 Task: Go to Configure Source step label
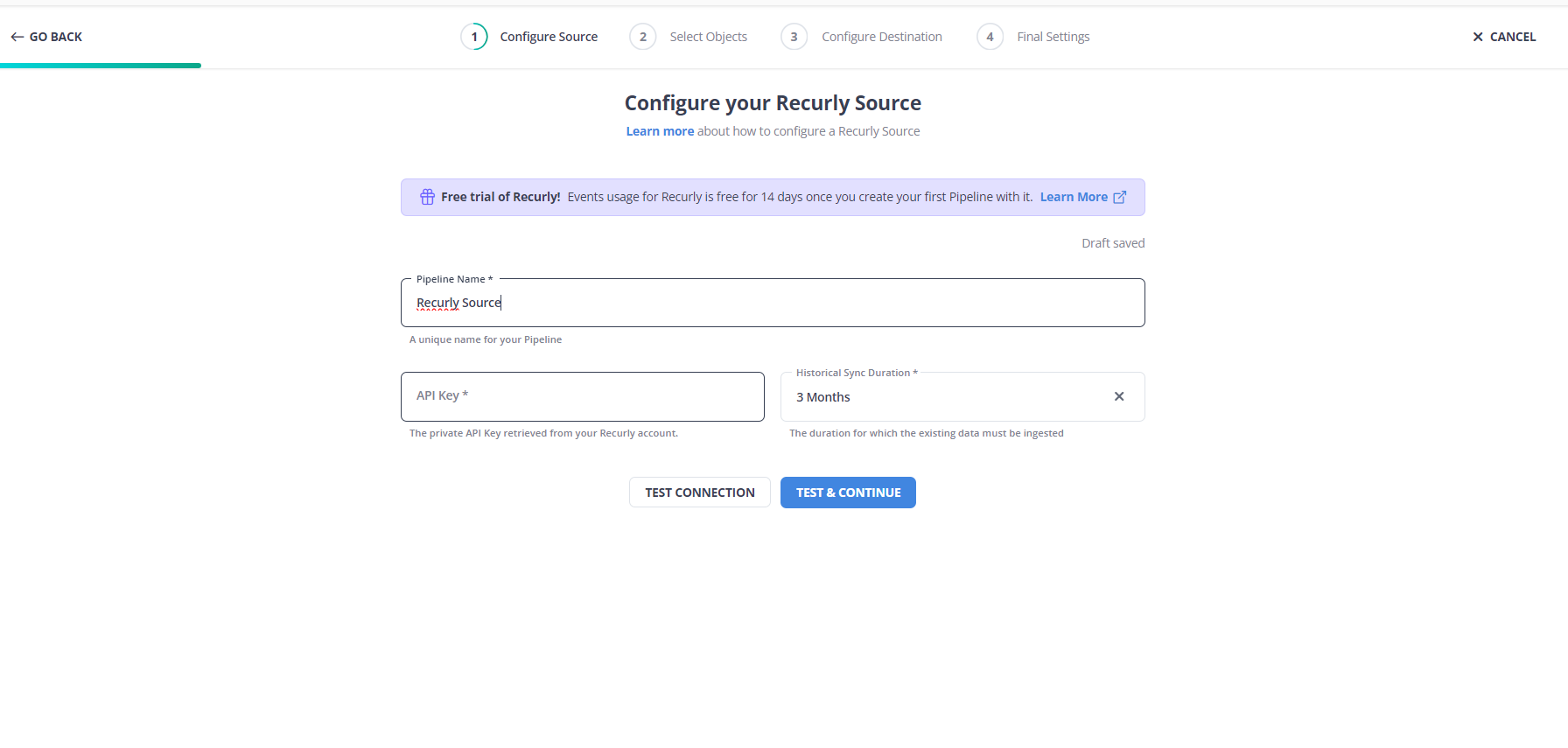549,37
